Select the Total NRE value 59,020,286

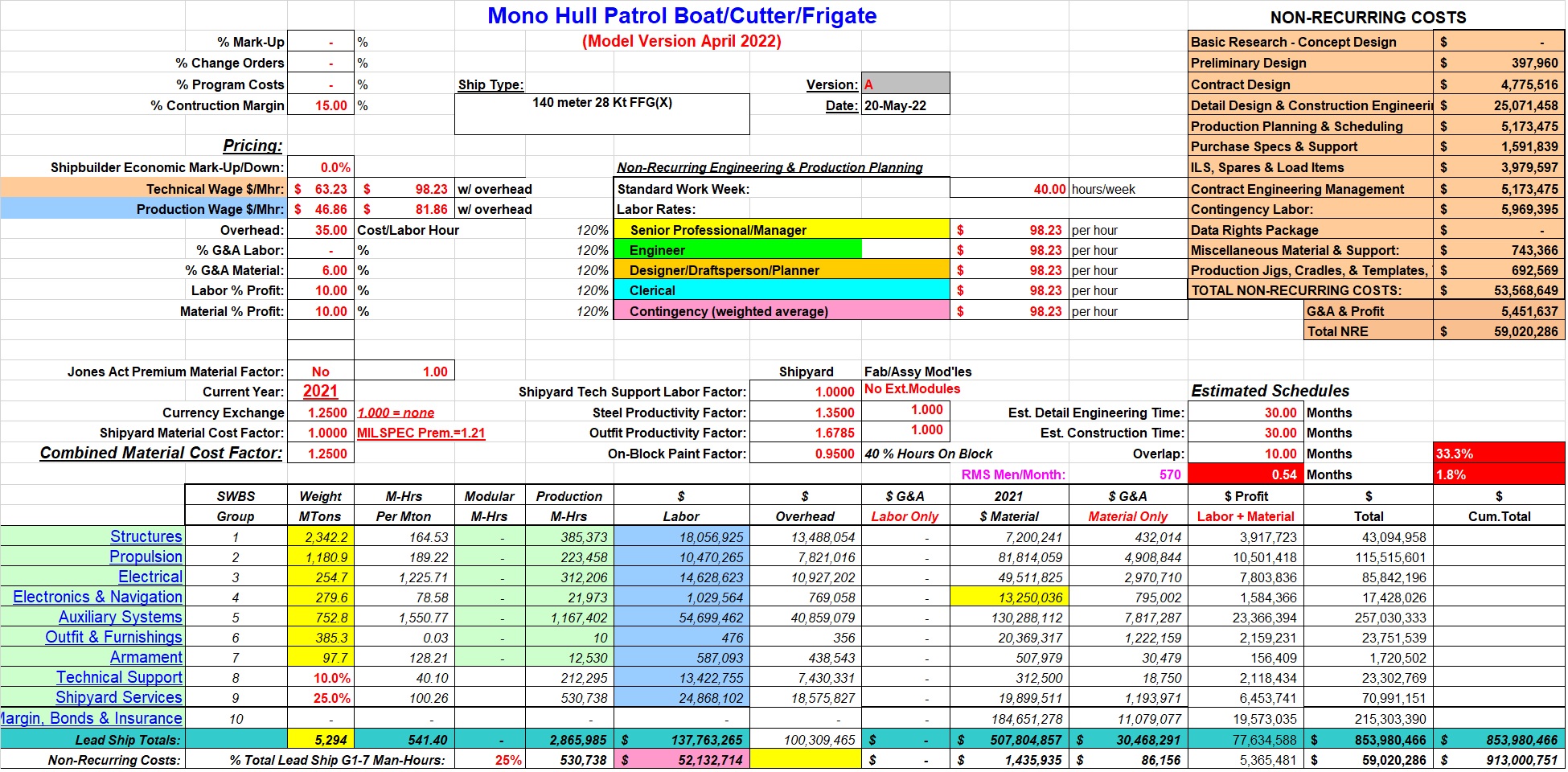(1499, 331)
